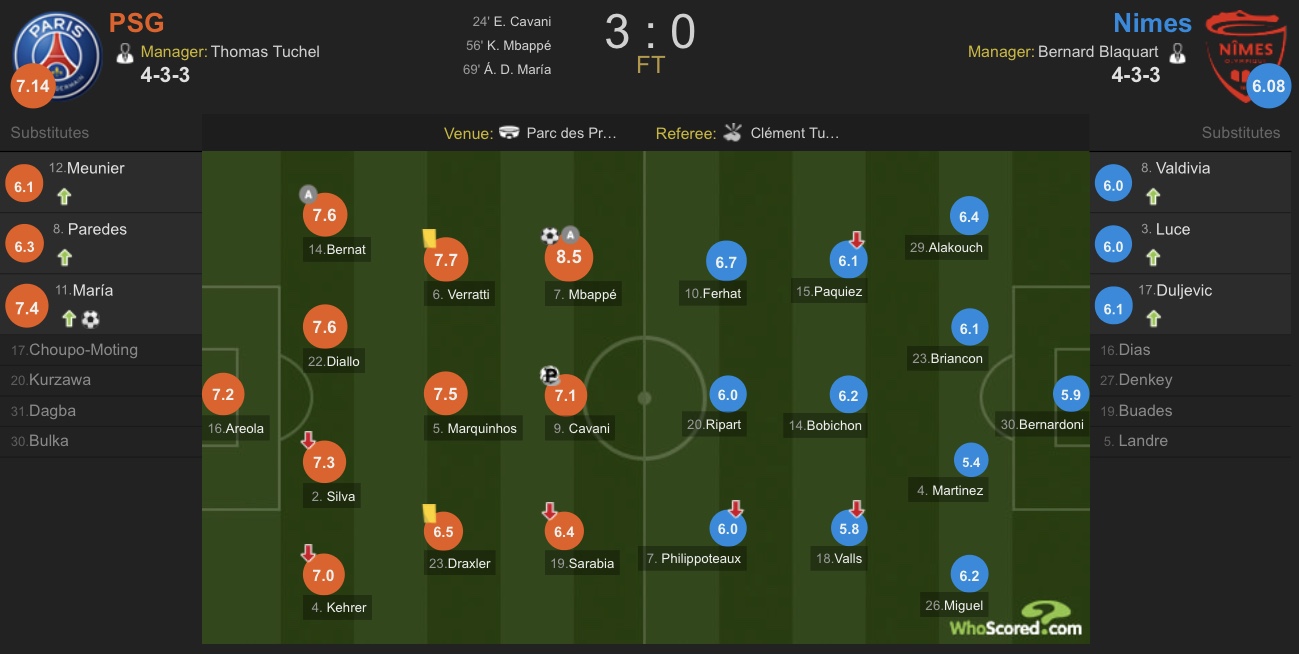1299x654 pixels.
Task: Click the stadium icon beside Venue
Action: click(x=509, y=132)
